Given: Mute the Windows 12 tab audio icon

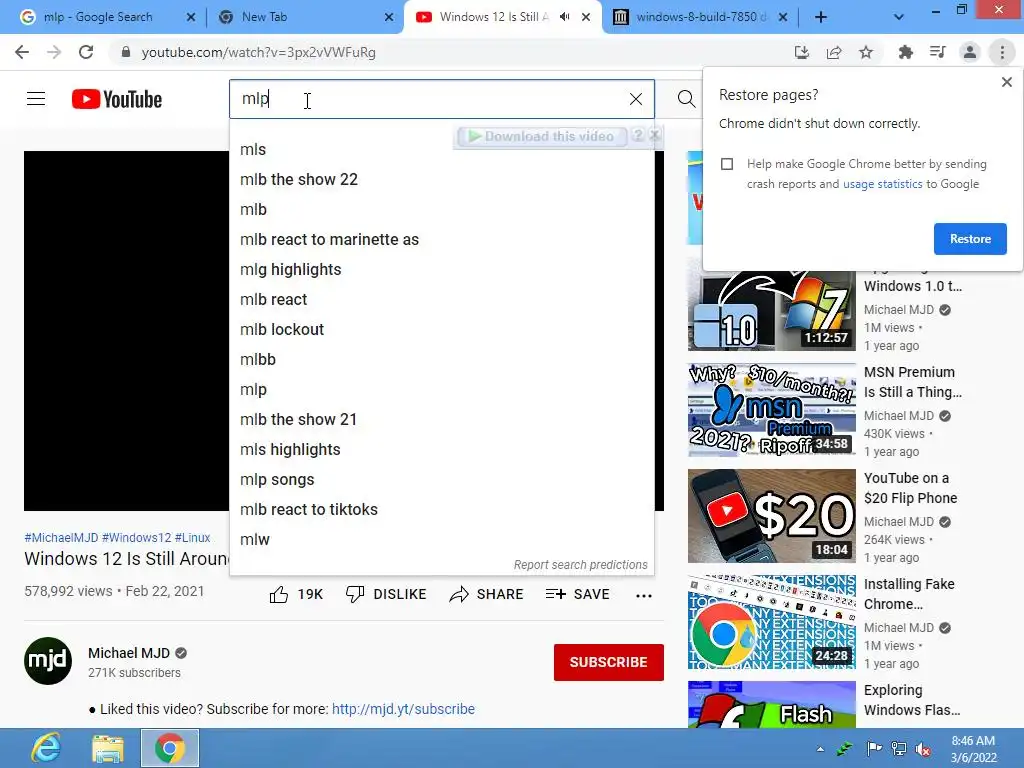Looking at the screenshot, I should [x=565, y=17].
